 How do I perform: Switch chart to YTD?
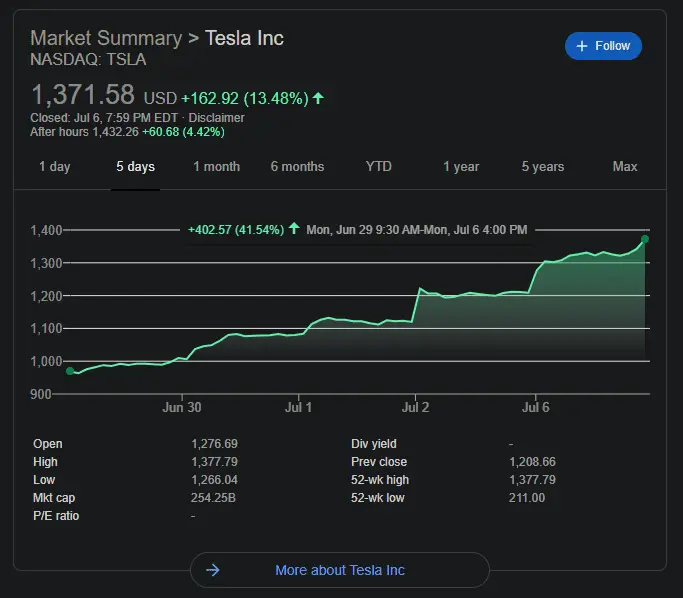pos(379,167)
